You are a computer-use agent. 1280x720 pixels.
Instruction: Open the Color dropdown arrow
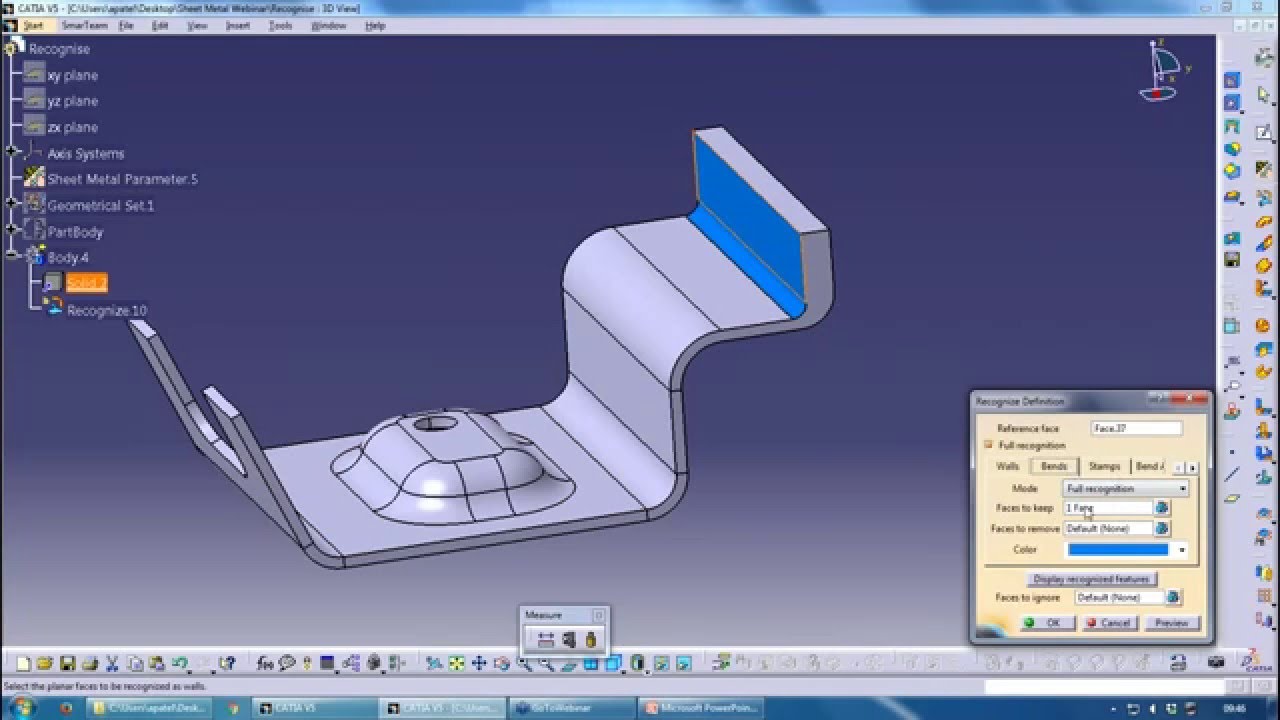pyautogui.click(x=1182, y=549)
